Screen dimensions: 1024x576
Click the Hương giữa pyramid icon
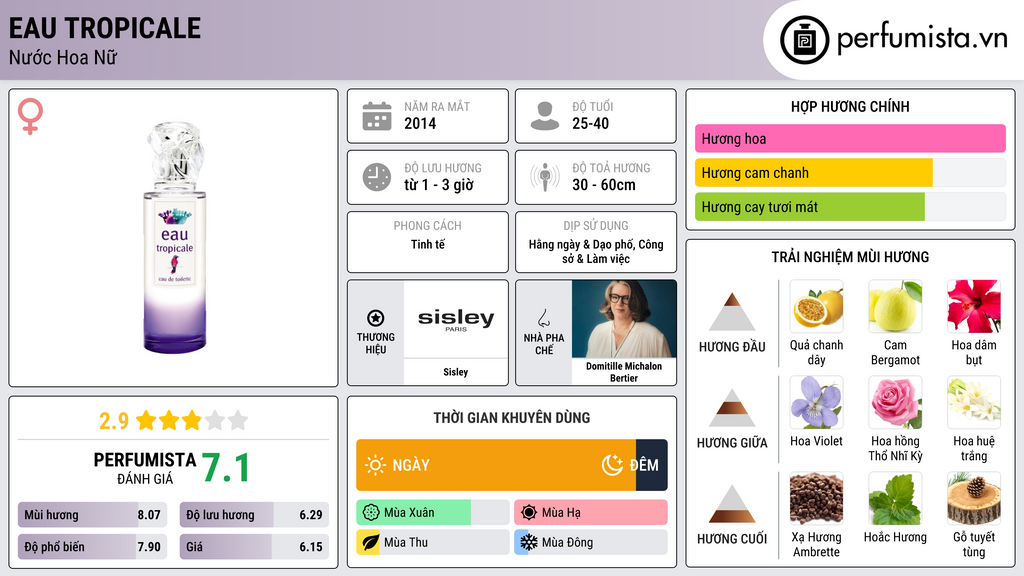coord(732,408)
